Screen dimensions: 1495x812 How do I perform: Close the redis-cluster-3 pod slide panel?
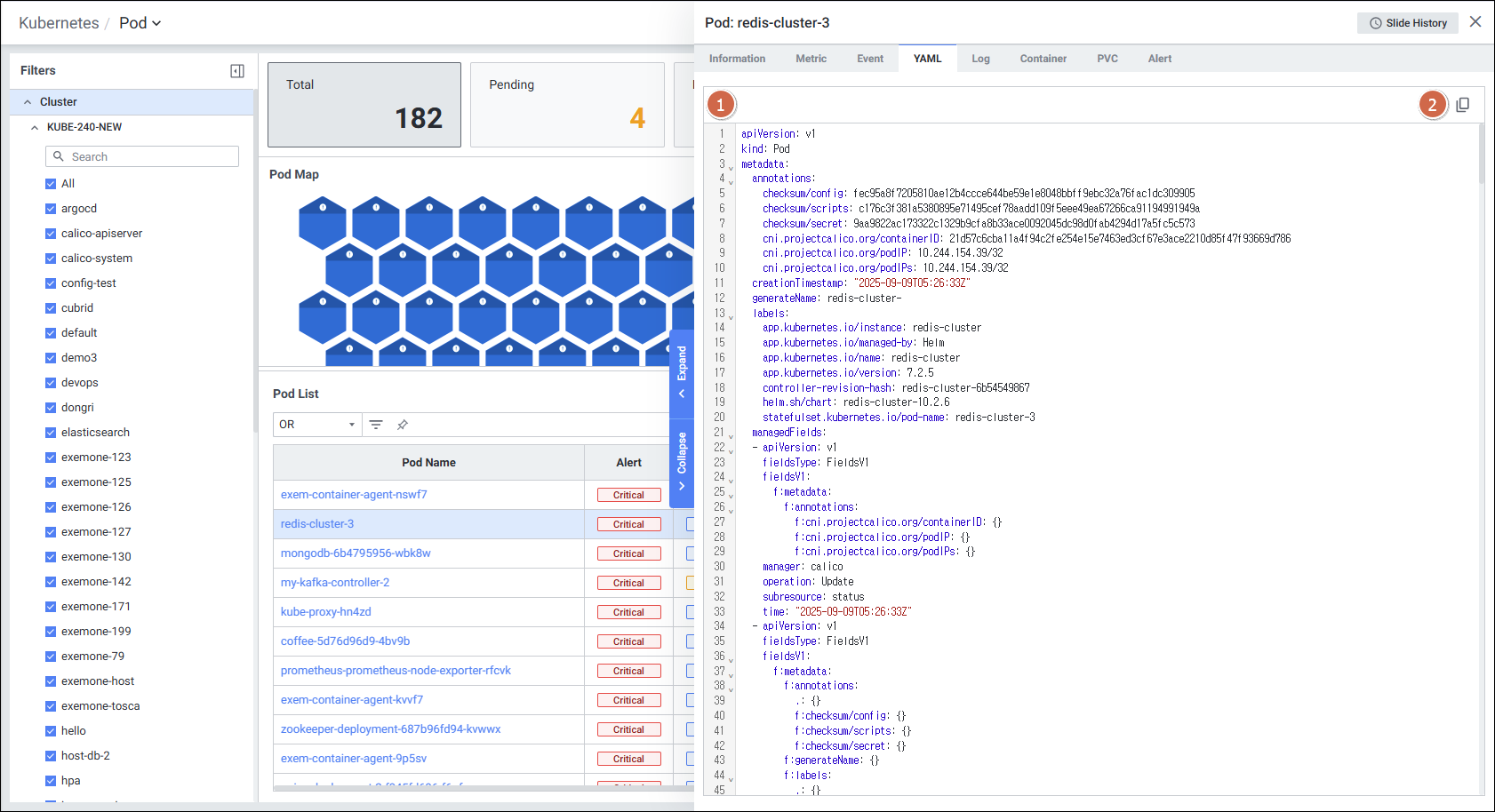(1475, 22)
